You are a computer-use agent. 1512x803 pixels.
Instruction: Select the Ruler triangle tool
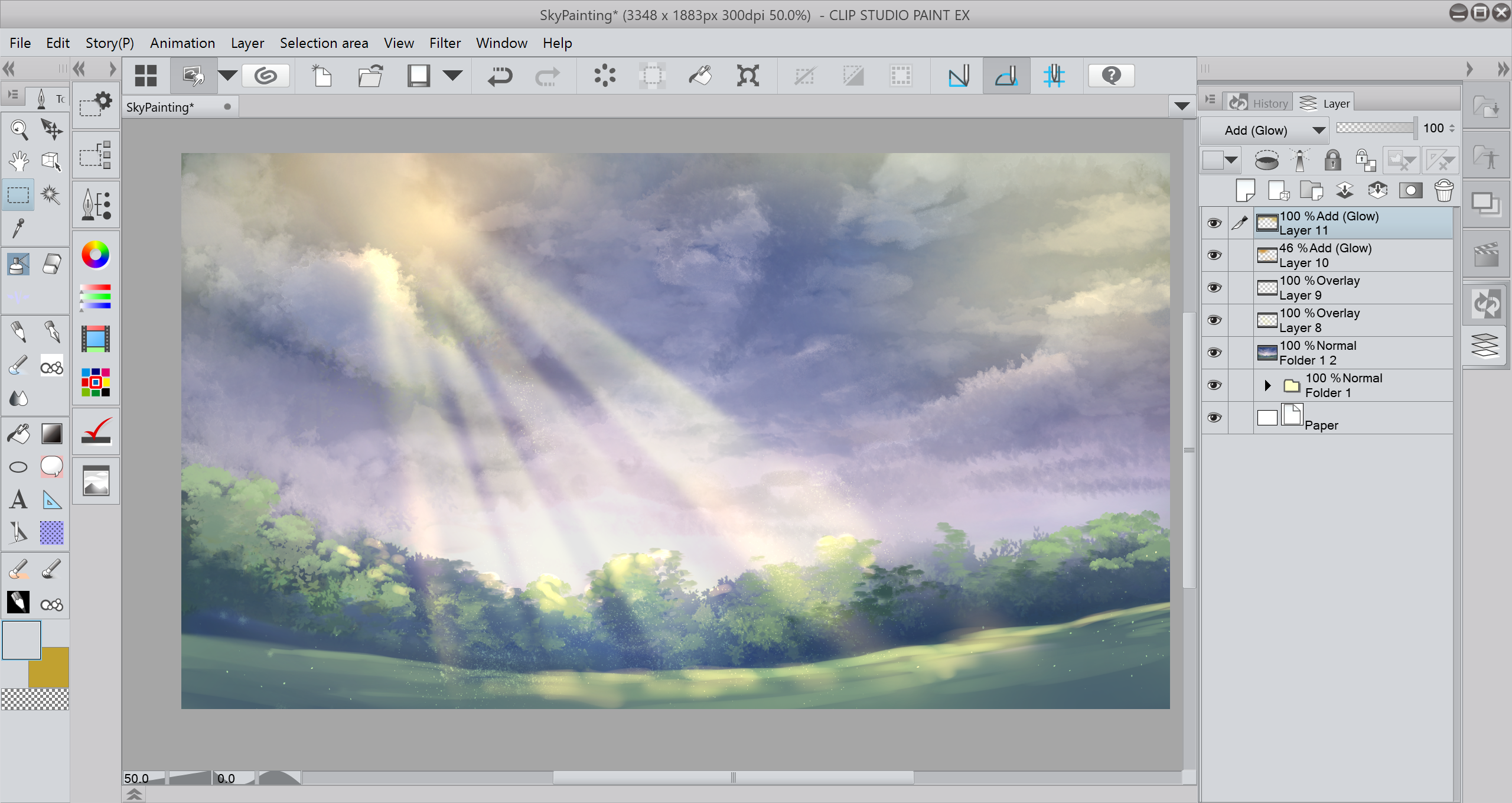(52, 500)
